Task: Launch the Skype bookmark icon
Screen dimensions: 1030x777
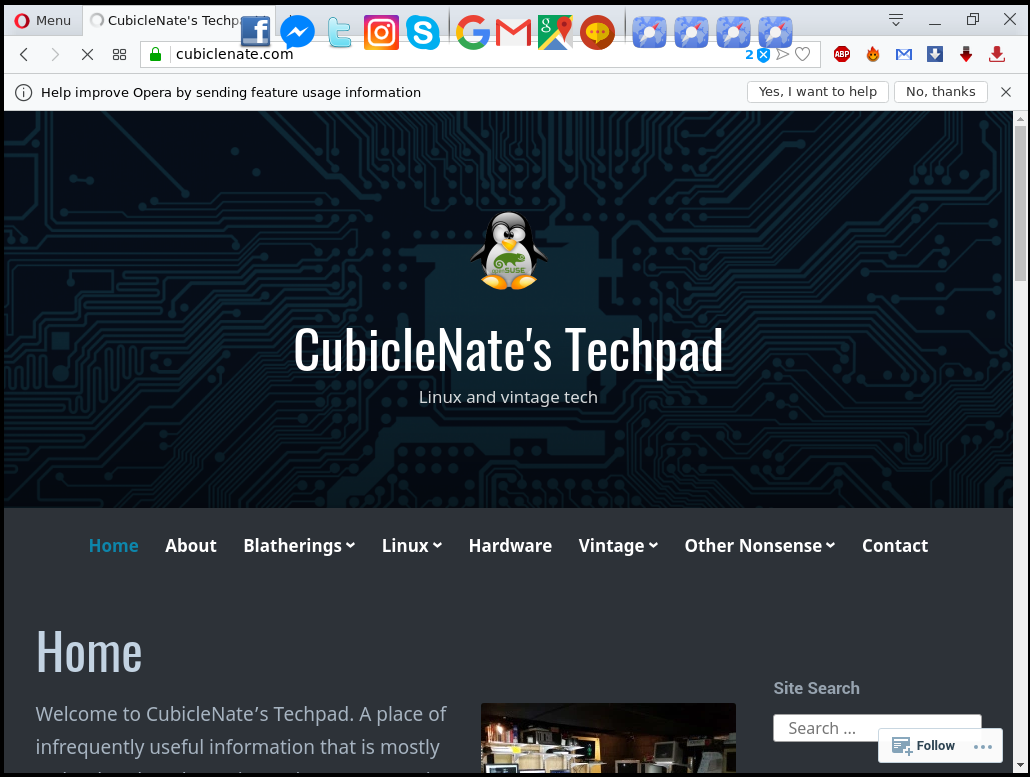Action: (x=423, y=32)
